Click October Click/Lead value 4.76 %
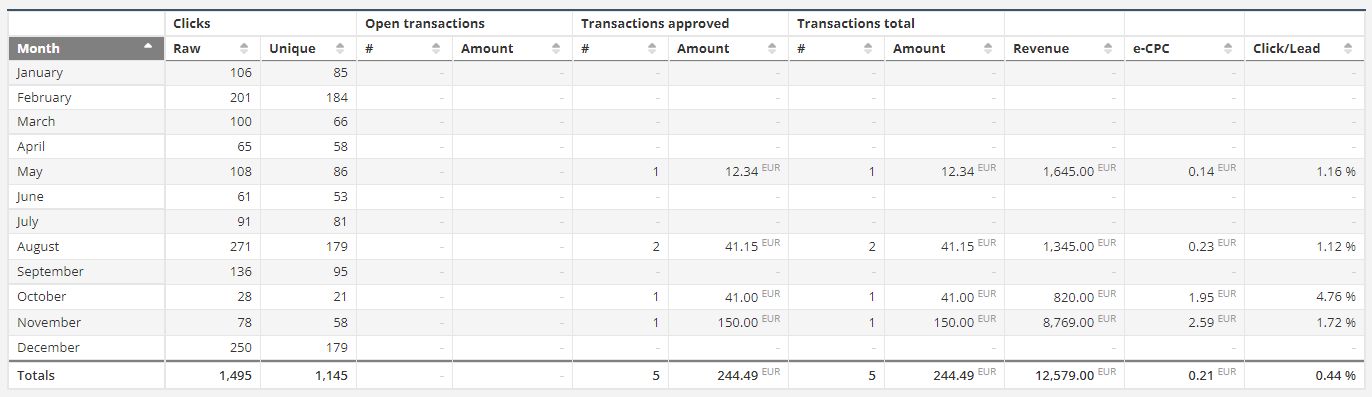 pos(1336,297)
